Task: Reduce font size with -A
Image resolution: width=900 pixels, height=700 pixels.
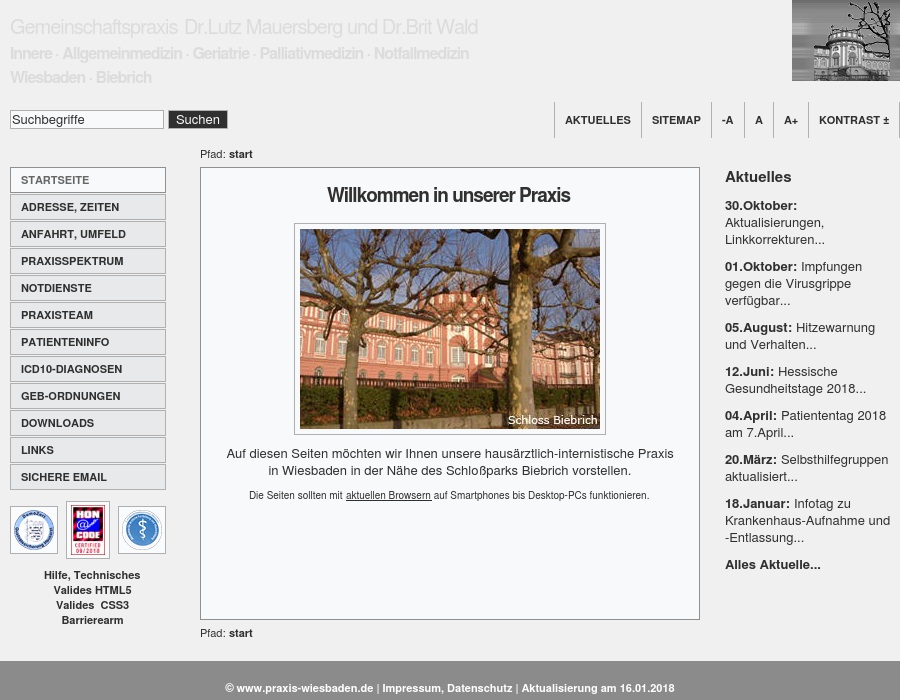Action: [727, 120]
